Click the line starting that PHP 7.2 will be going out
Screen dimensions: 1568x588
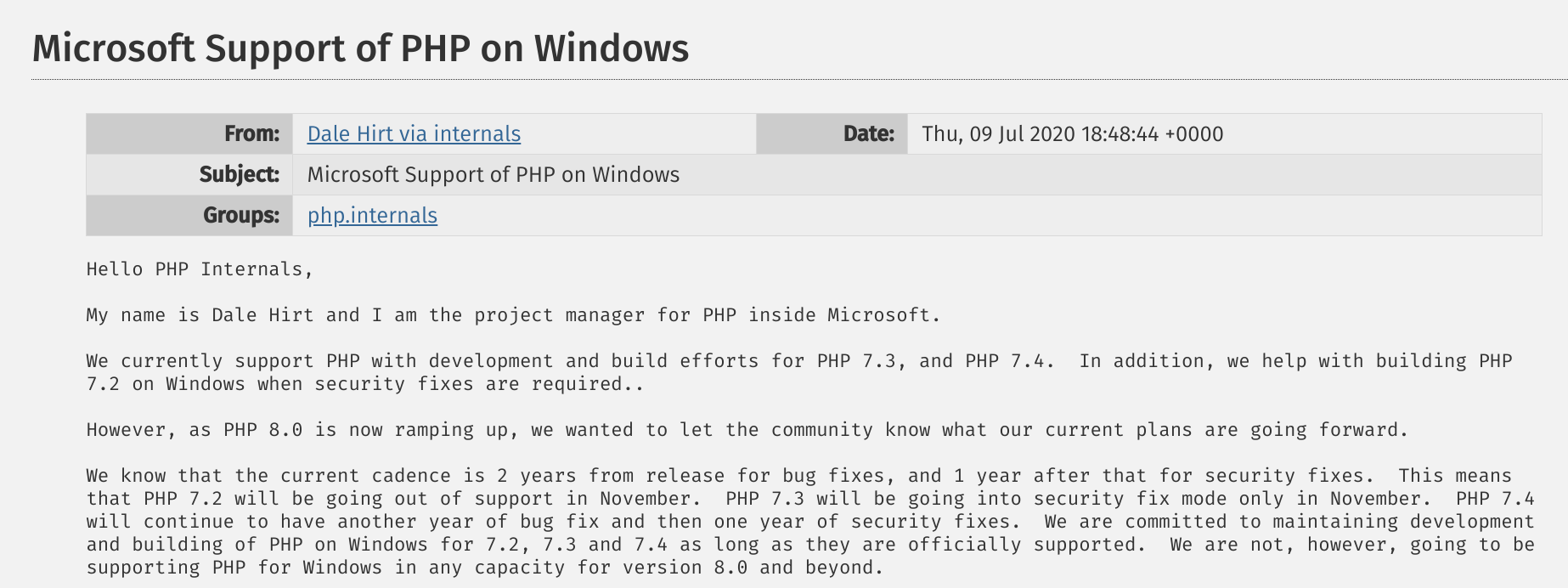tap(810, 499)
